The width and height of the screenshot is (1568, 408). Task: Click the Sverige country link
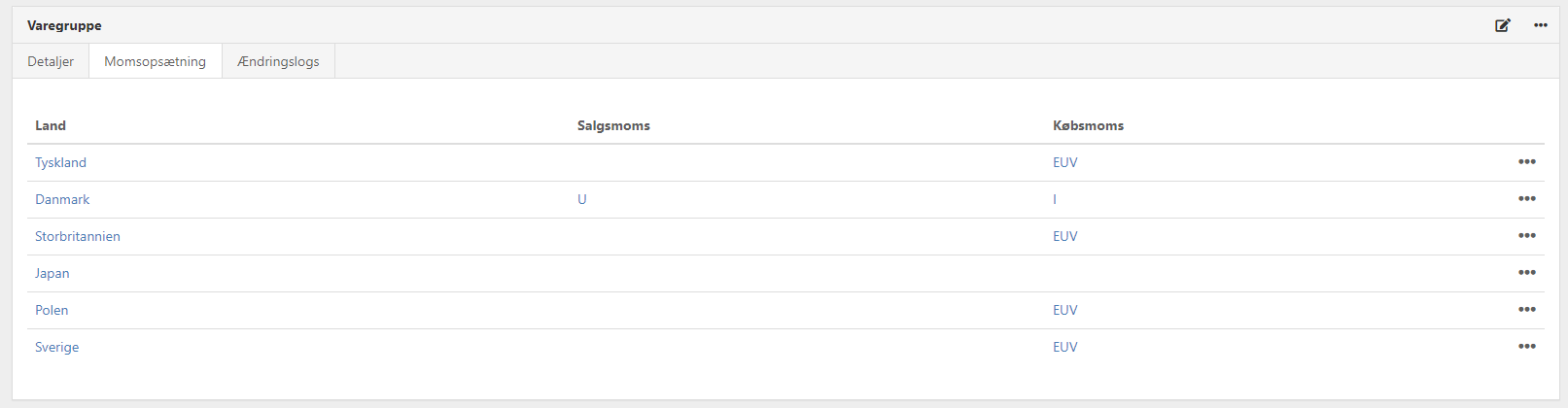57,347
